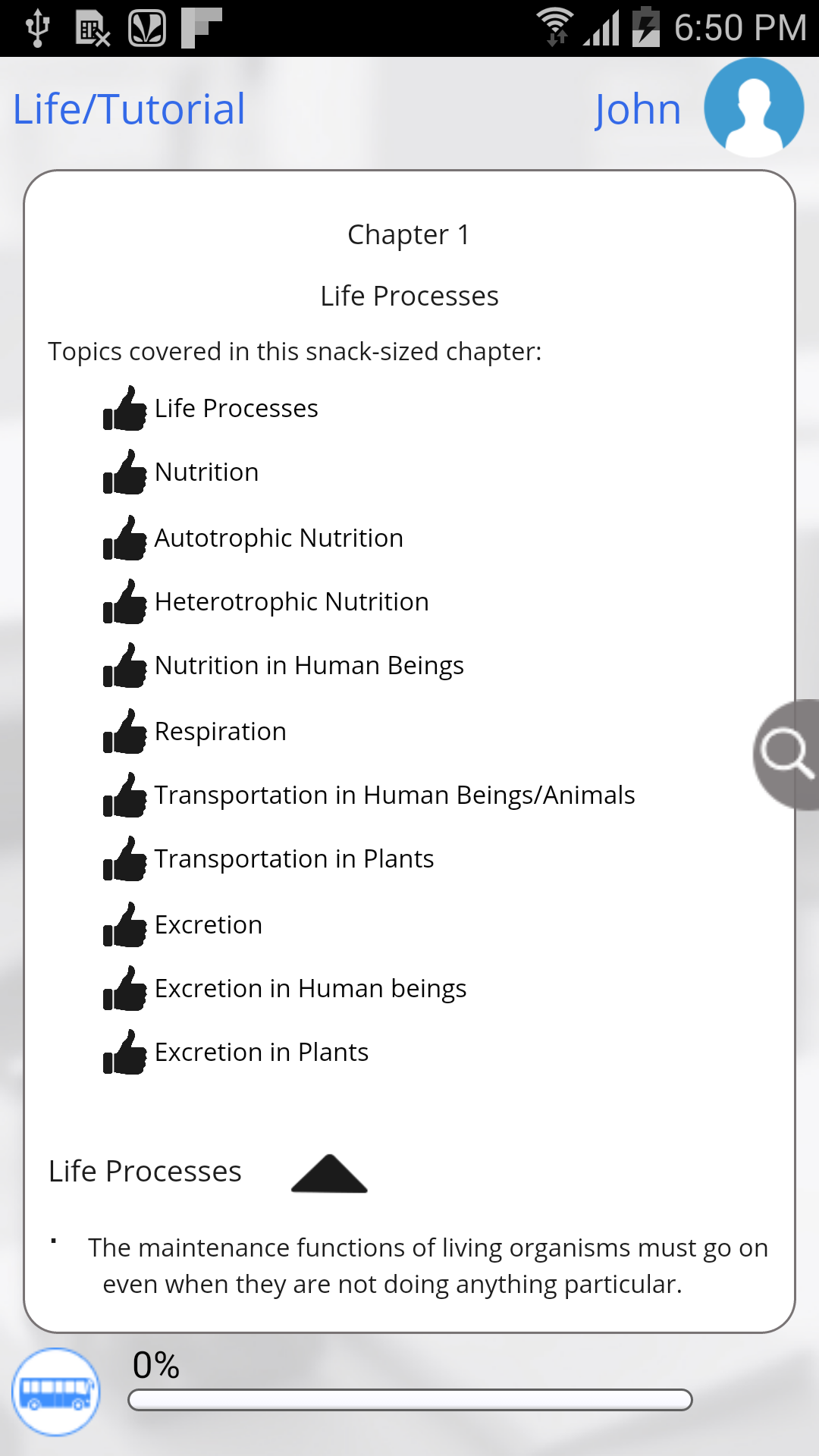Open the Wi-Fi status bar icon
Viewport: 819px width, 1456px height.
pos(556,27)
